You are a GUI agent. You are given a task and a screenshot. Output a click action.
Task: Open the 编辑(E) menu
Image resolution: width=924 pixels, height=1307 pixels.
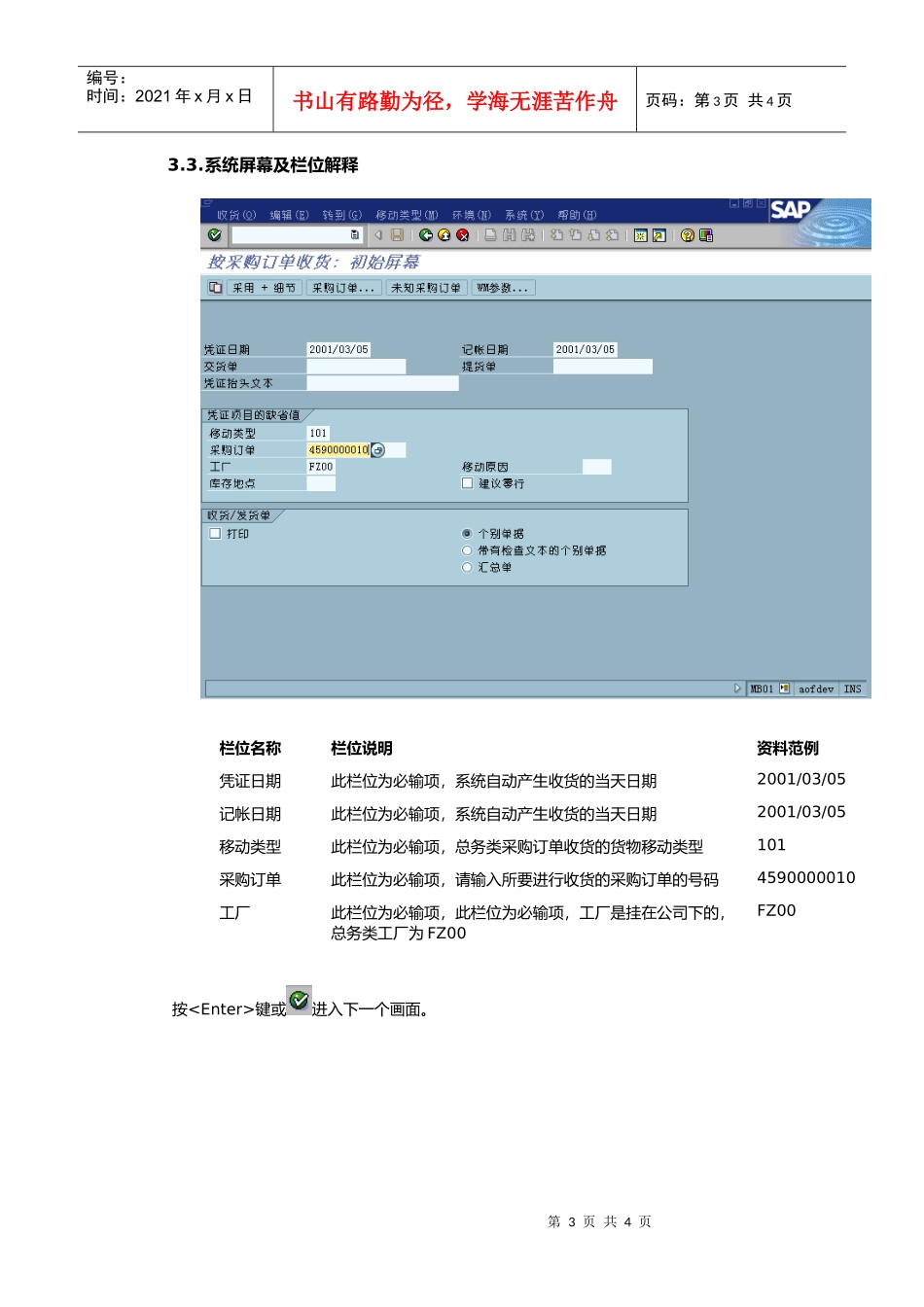pos(289,215)
